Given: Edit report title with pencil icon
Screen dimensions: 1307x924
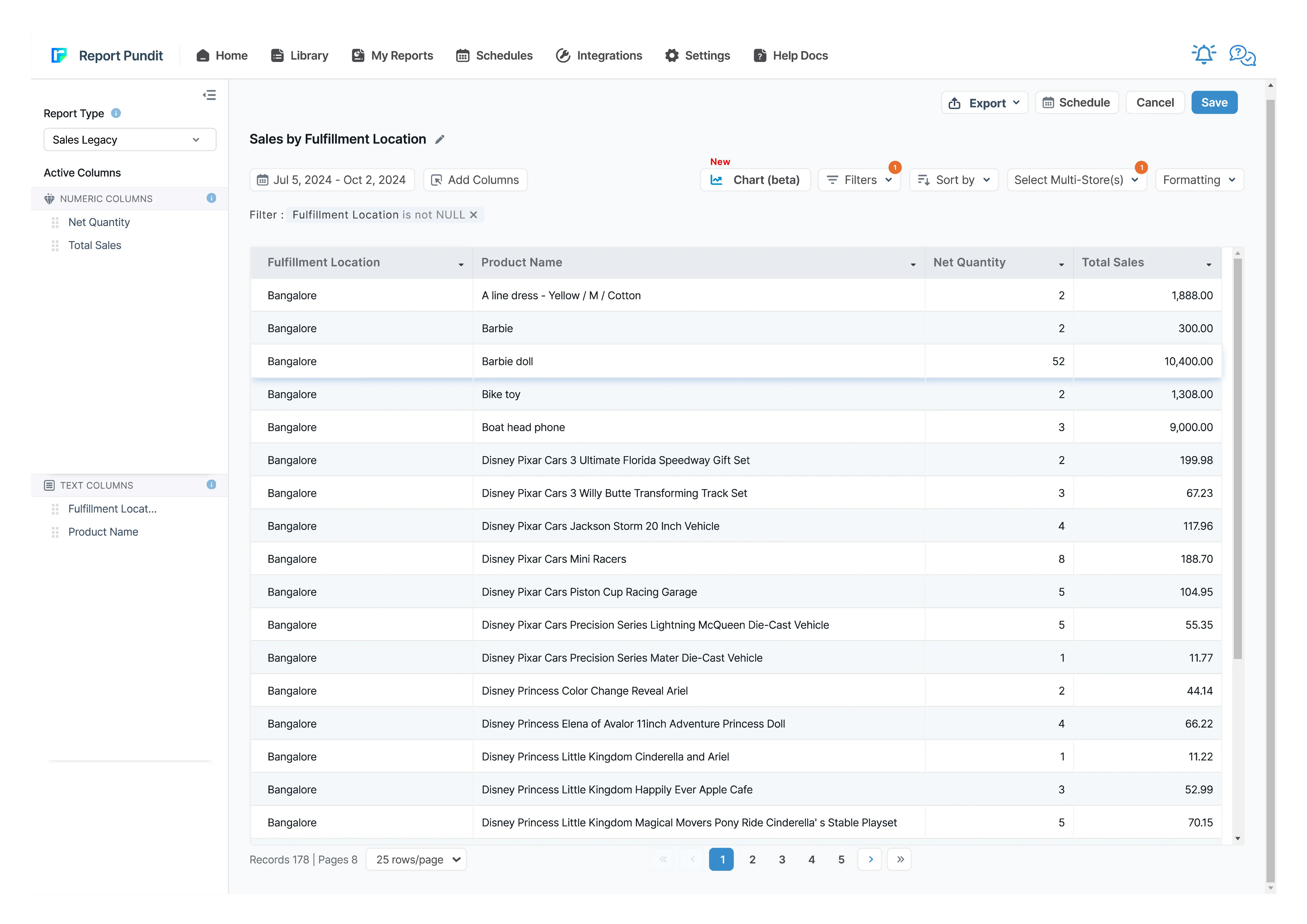Looking at the screenshot, I should (439, 139).
